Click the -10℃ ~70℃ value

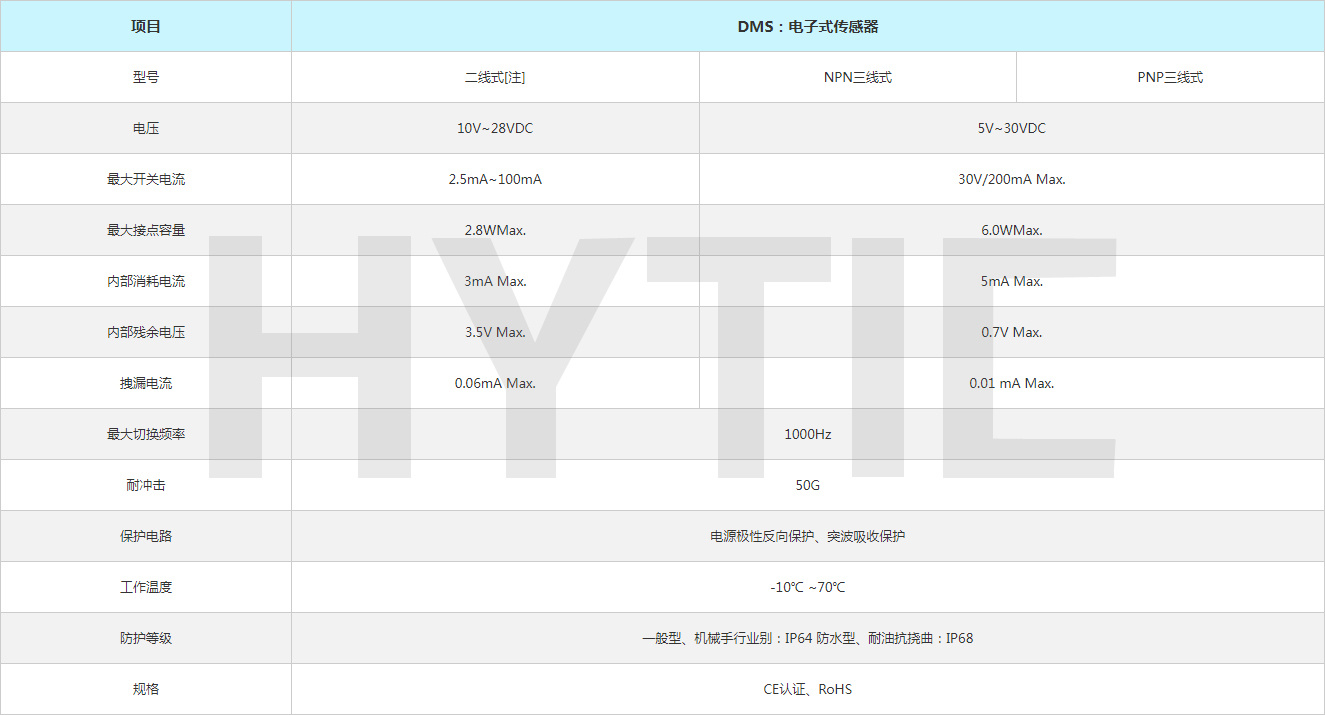point(808,587)
